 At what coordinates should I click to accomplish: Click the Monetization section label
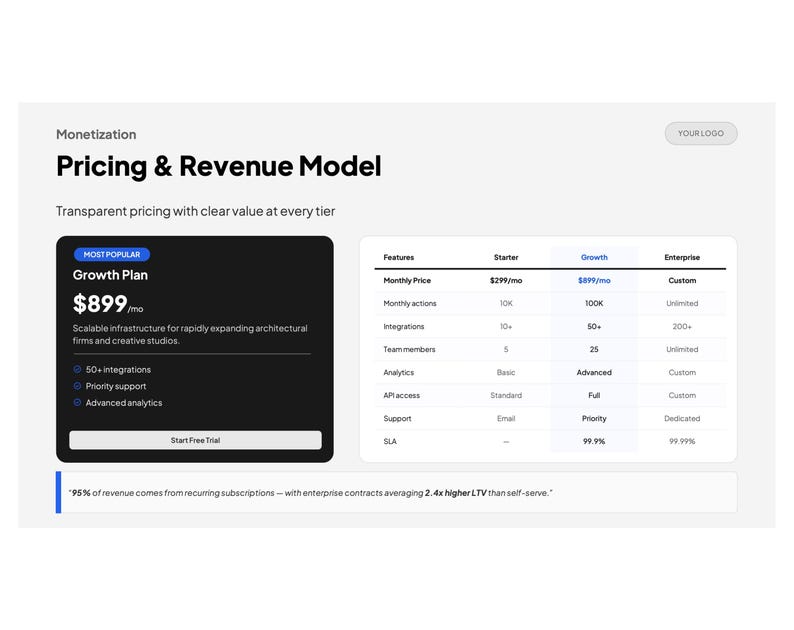click(96, 134)
